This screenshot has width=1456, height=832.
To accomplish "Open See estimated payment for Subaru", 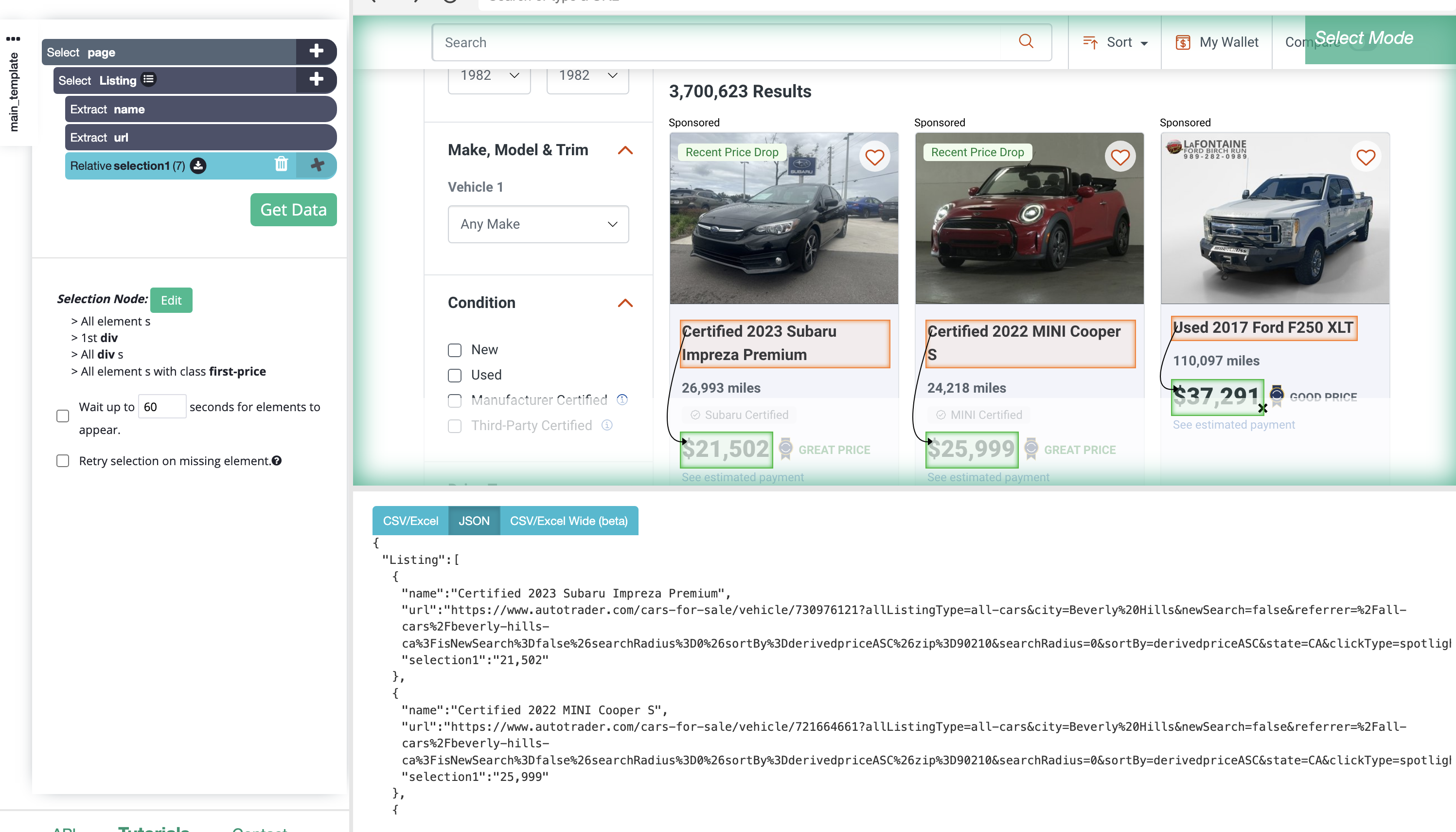I will pos(742,477).
